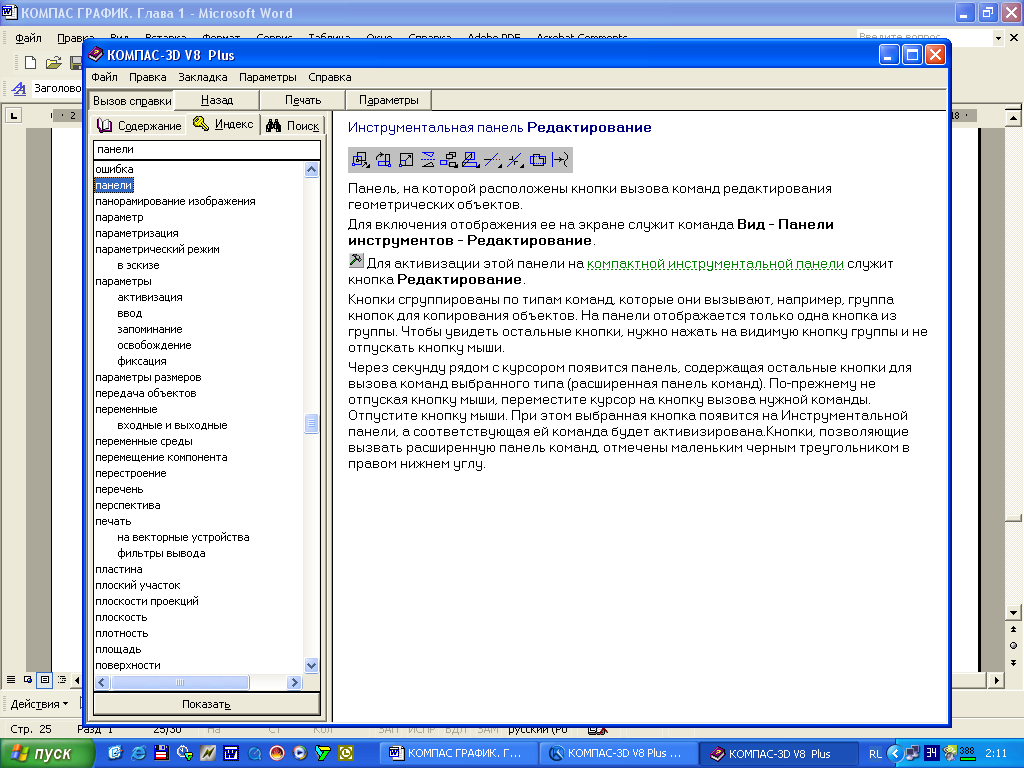Expand hidden tray icons with arrow
The width and height of the screenshot is (1024, 768).
(x=895, y=754)
